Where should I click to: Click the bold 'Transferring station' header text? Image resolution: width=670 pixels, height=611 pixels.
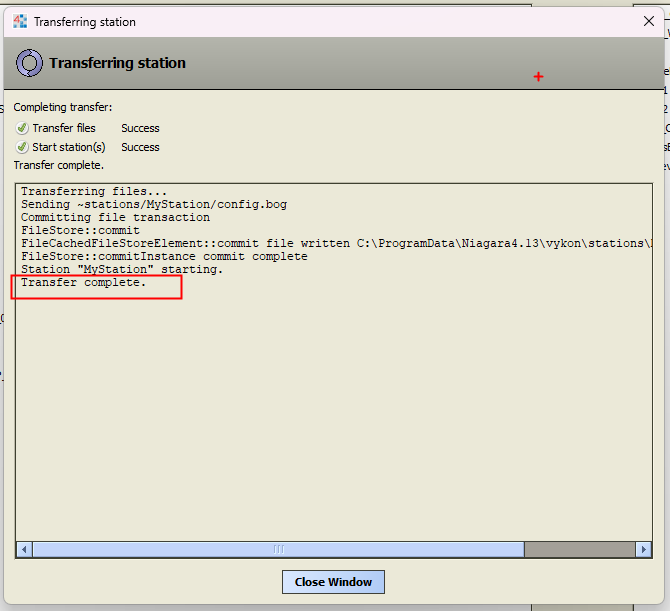(x=117, y=63)
